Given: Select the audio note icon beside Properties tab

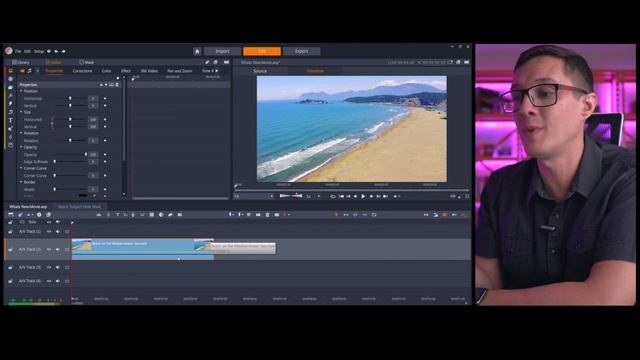Looking at the screenshot, I should [29, 71].
